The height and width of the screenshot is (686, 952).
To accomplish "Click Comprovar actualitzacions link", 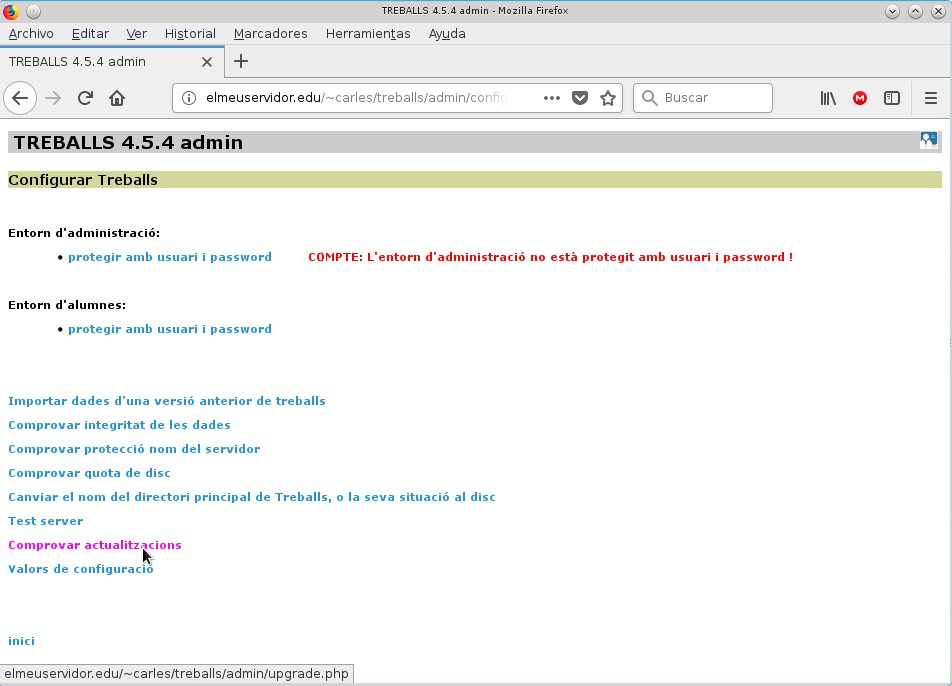I will [95, 545].
